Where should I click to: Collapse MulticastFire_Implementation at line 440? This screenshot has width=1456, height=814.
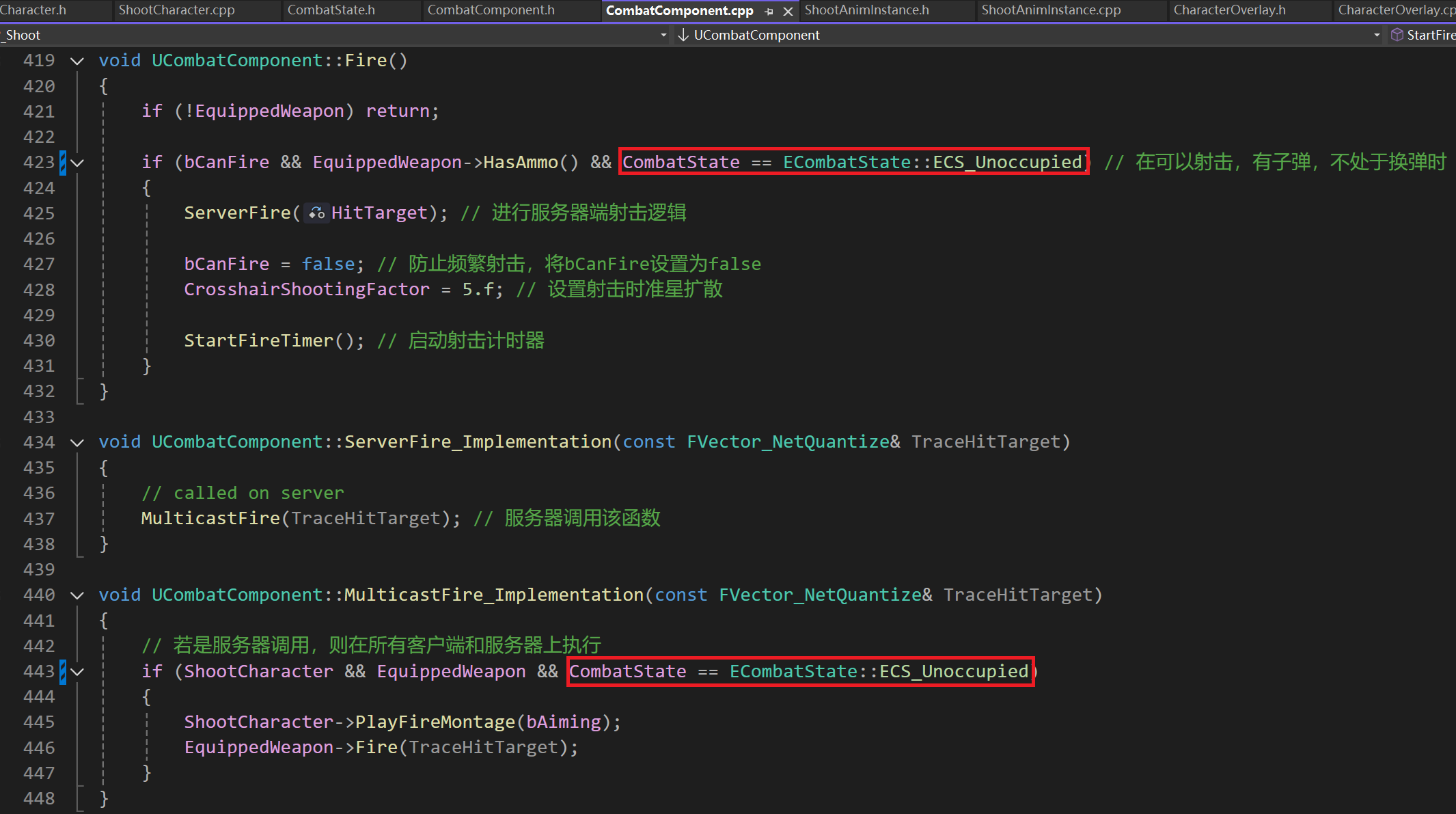click(x=77, y=595)
